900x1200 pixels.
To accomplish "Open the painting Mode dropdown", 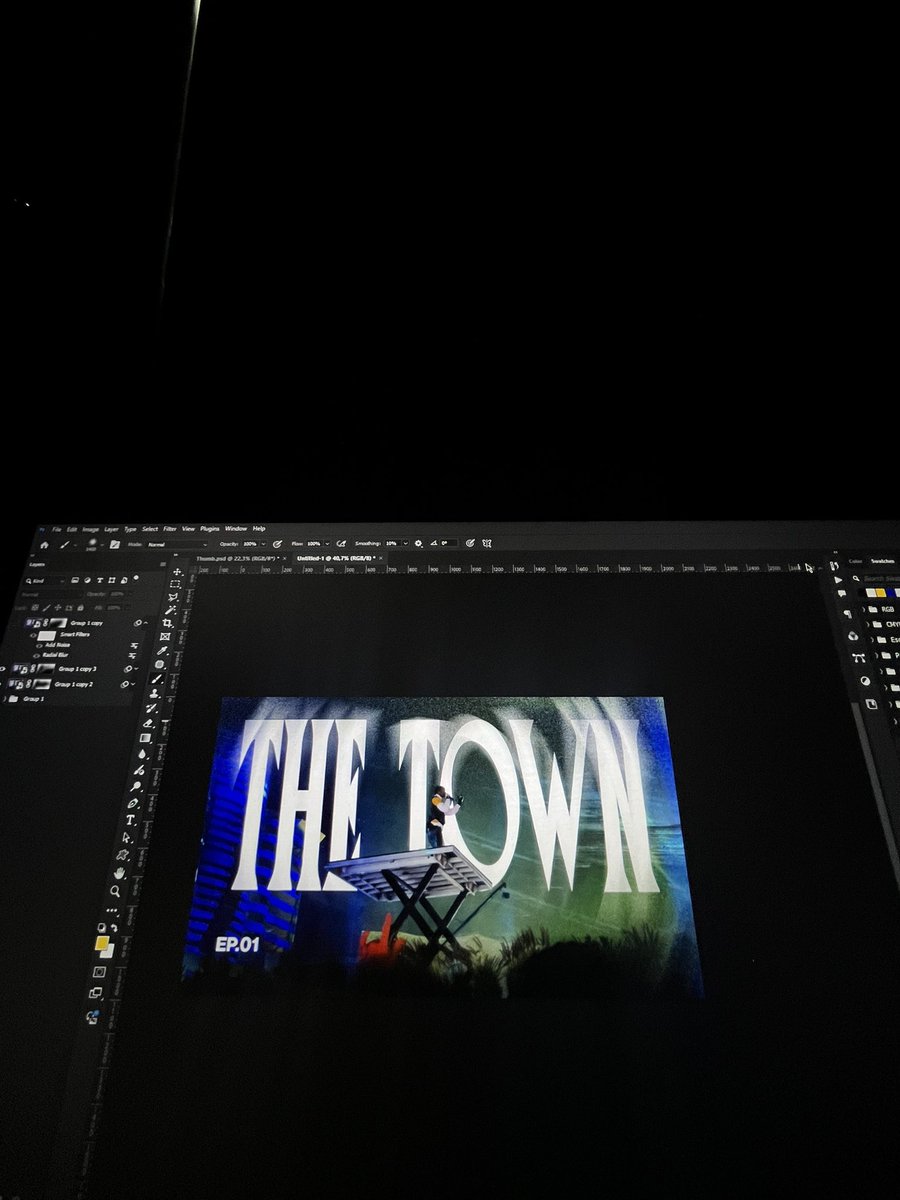I will click(x=177, y=544).
